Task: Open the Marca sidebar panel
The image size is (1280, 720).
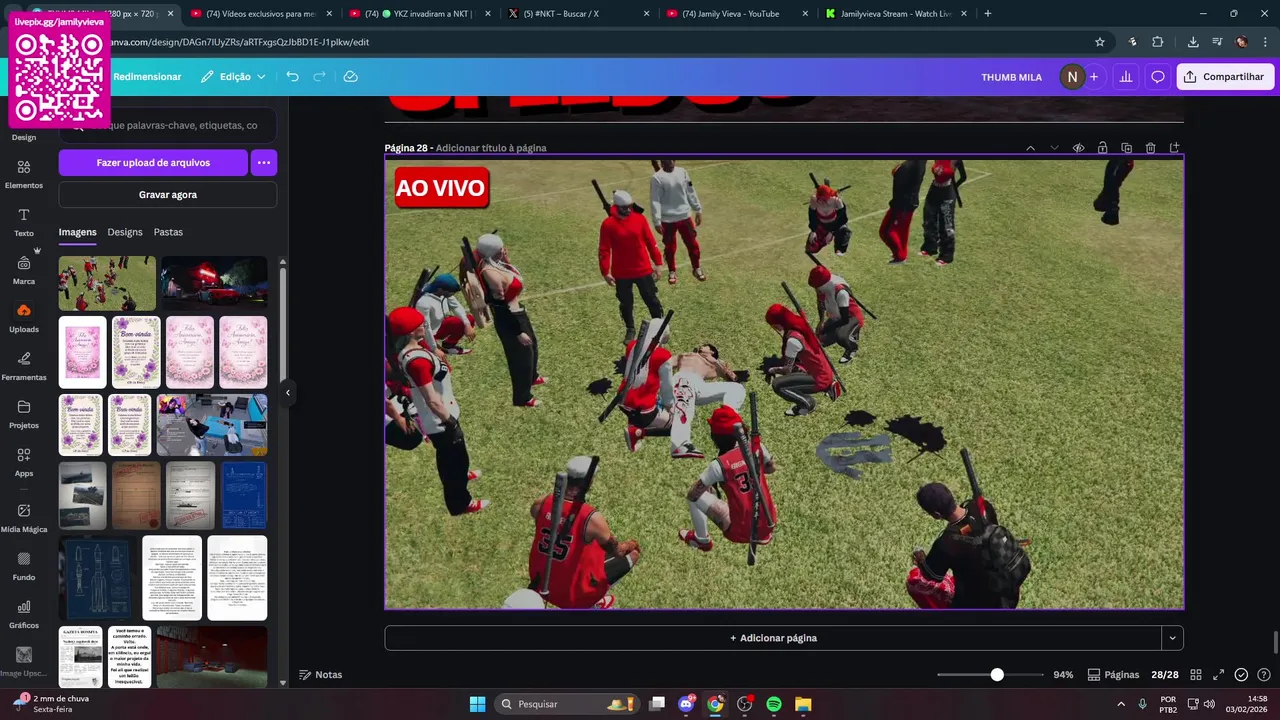Action: pos(24,270)
